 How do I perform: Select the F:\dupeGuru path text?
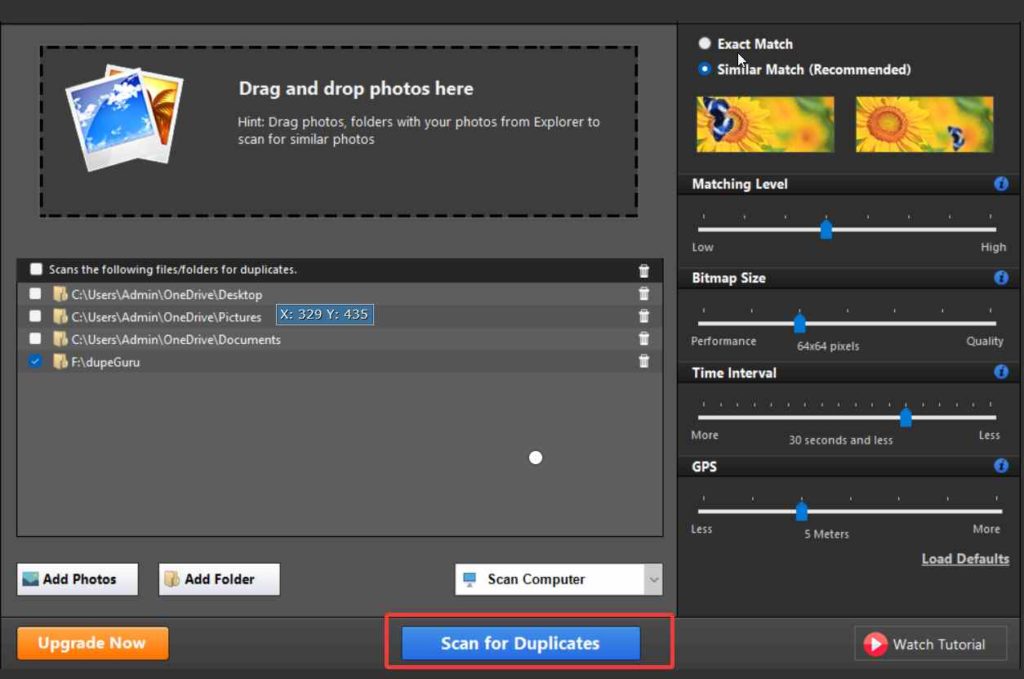(x=105, y=362)
